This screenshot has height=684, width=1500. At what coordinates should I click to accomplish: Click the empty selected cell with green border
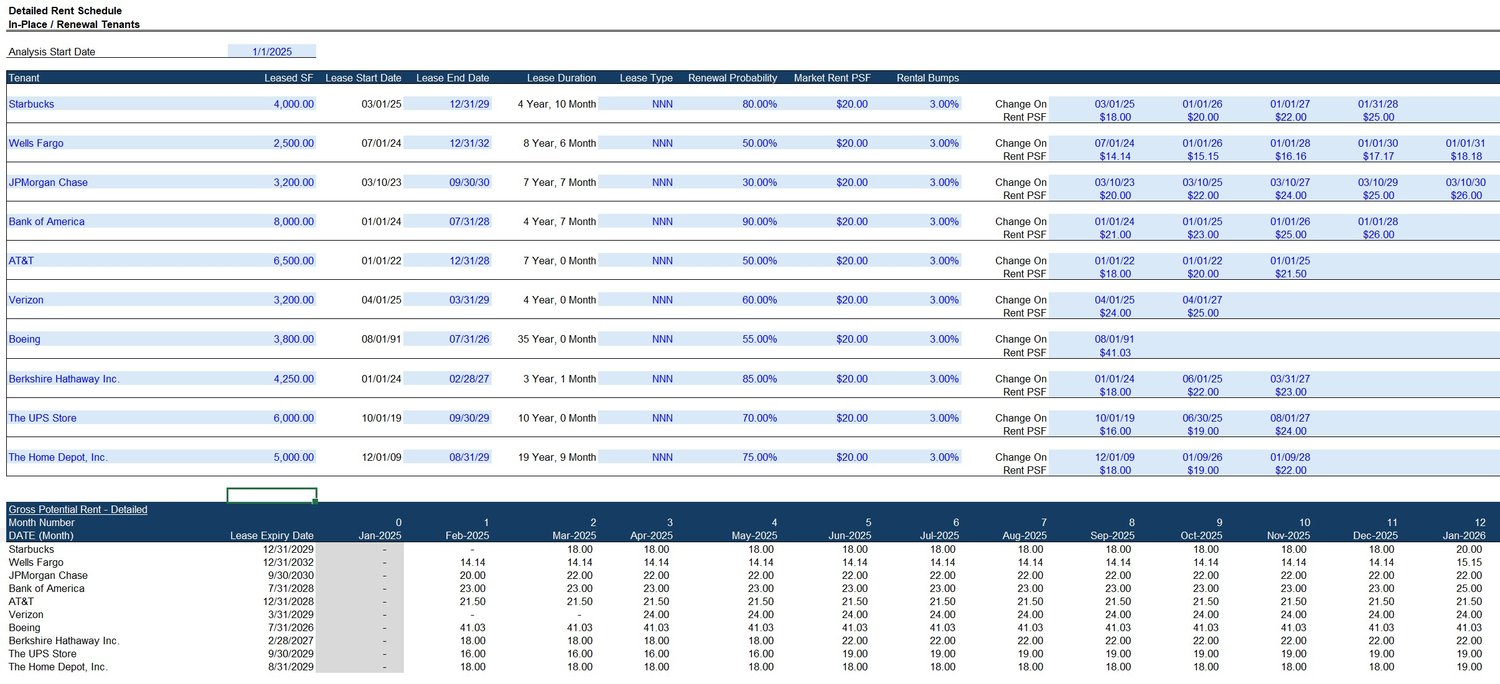click(272, 495)
